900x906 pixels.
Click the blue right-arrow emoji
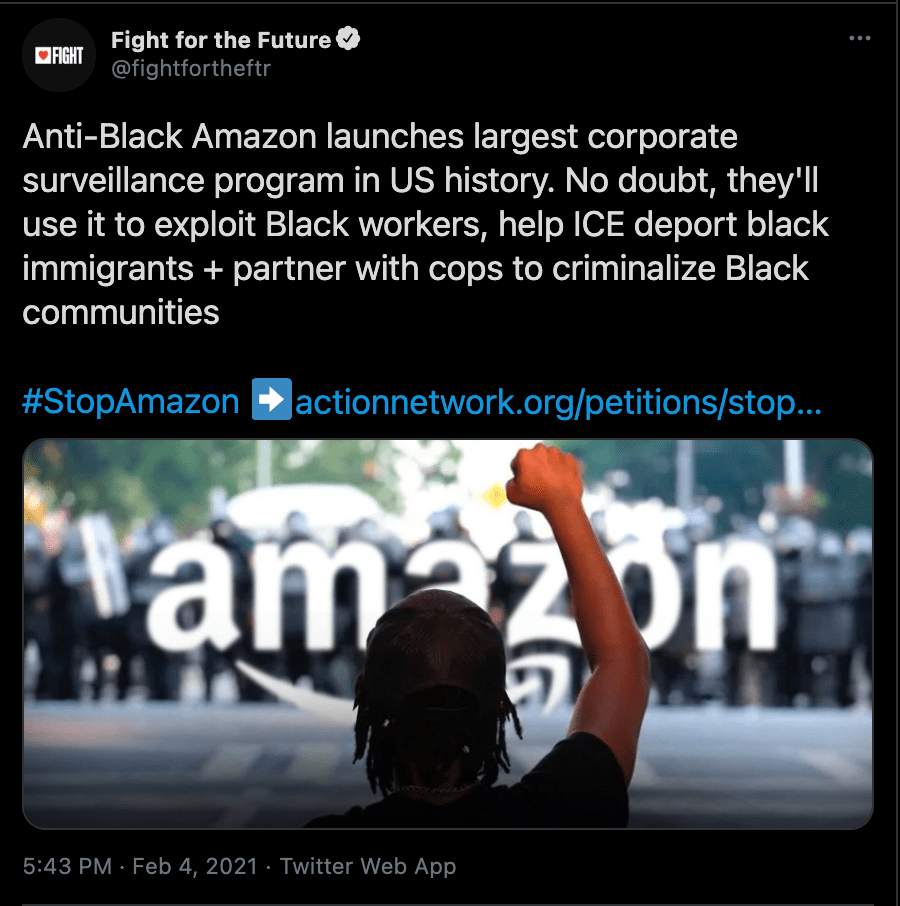pos(272,399)
